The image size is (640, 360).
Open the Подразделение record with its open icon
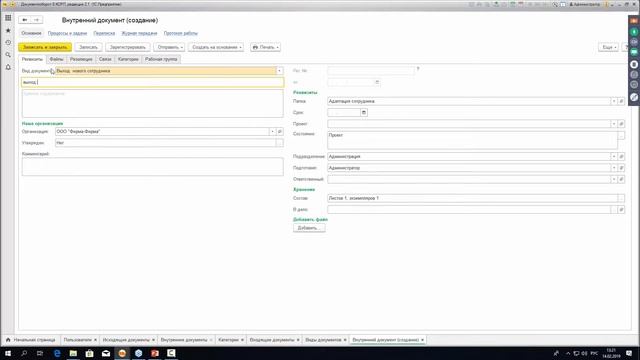coord(621,156)
